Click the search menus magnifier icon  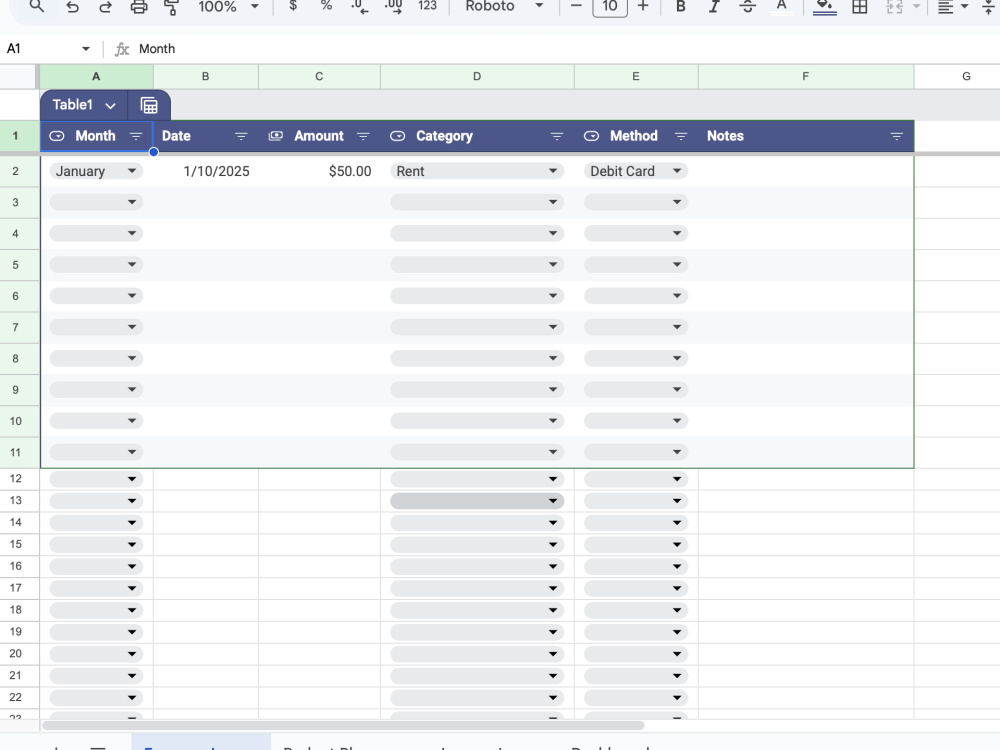(x=37, y=6)
